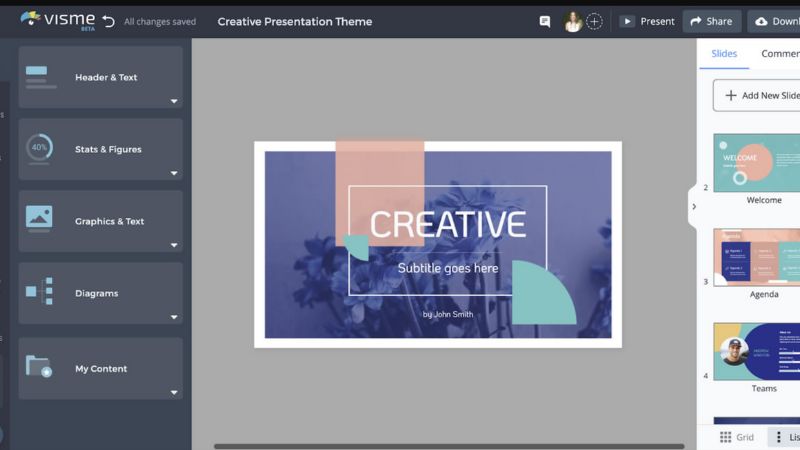
Task: Open the Comments tab
Action: point(779,54)
